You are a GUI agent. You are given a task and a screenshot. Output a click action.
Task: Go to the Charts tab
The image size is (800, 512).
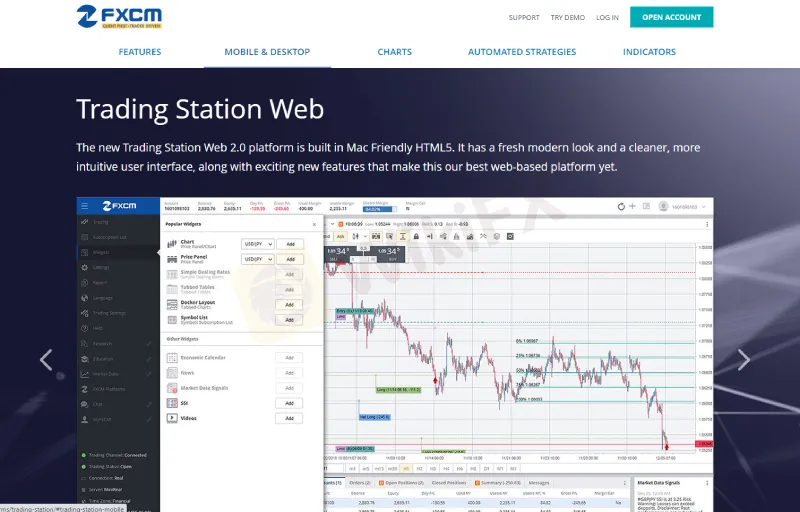click(394, 52)
